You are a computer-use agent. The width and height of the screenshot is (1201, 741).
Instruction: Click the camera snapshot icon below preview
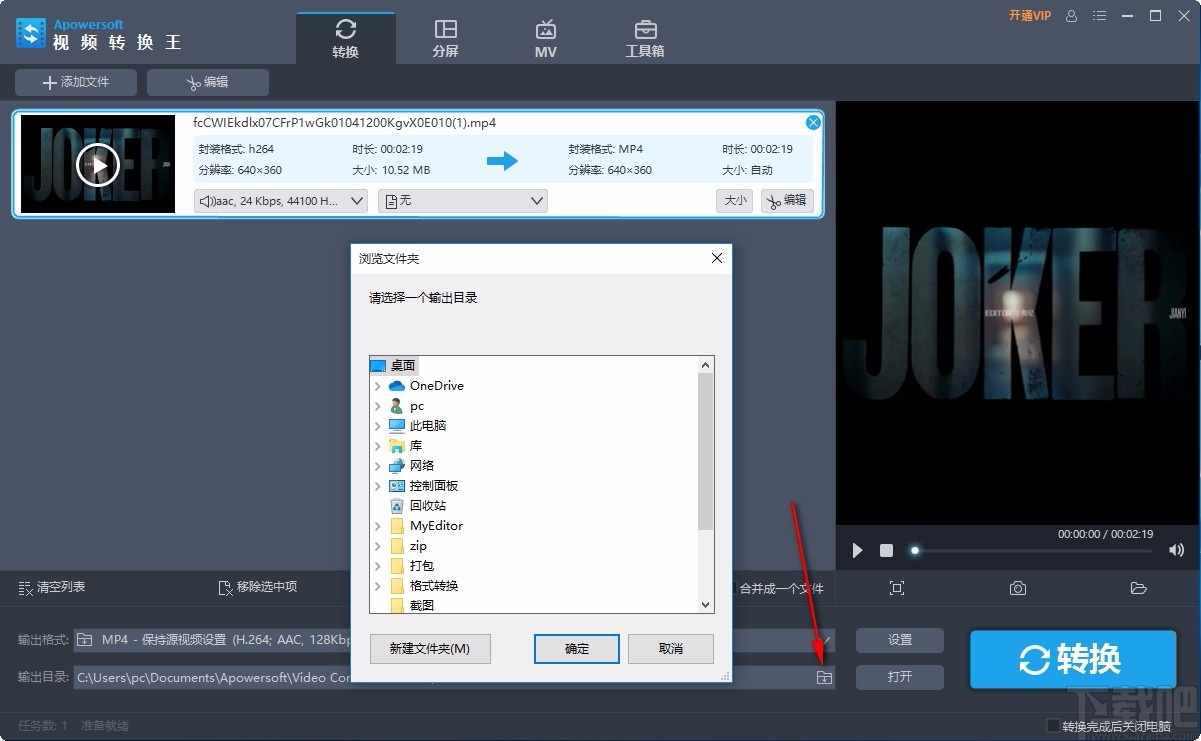tap(1017, 589)
